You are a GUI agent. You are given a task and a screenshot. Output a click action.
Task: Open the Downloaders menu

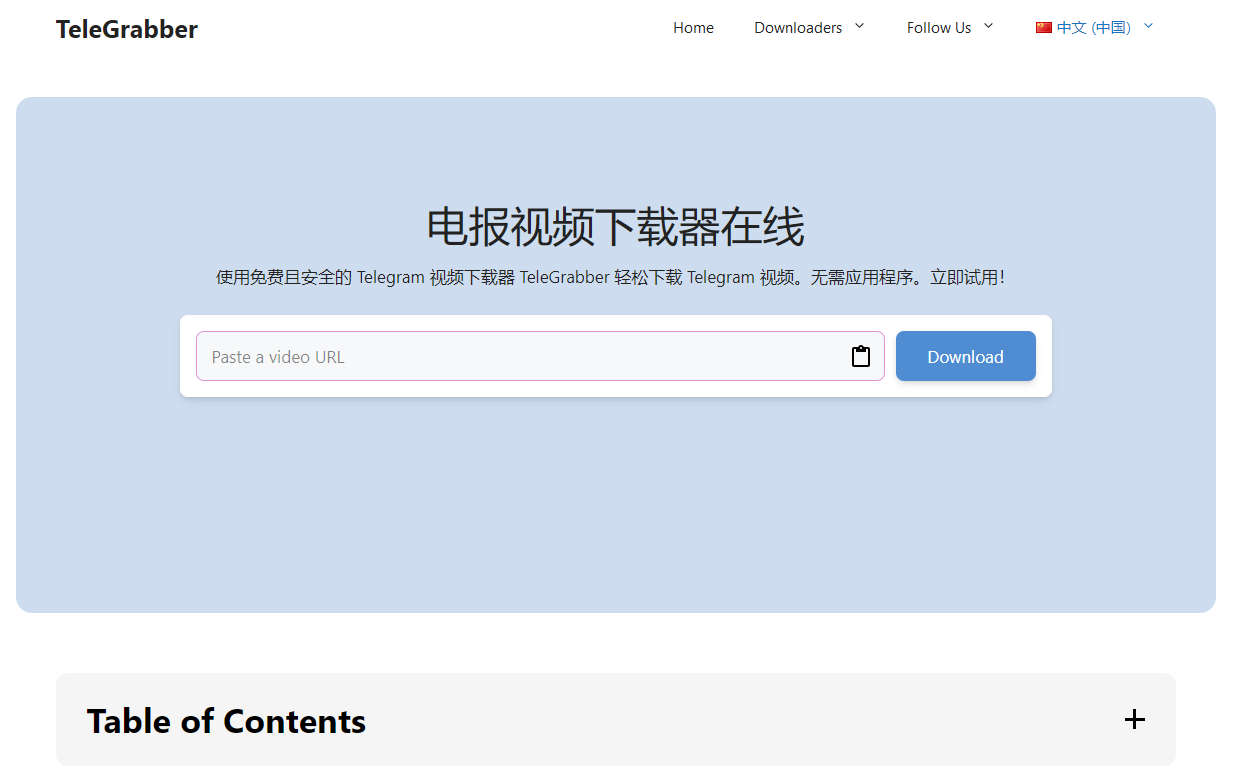point(798,28)
